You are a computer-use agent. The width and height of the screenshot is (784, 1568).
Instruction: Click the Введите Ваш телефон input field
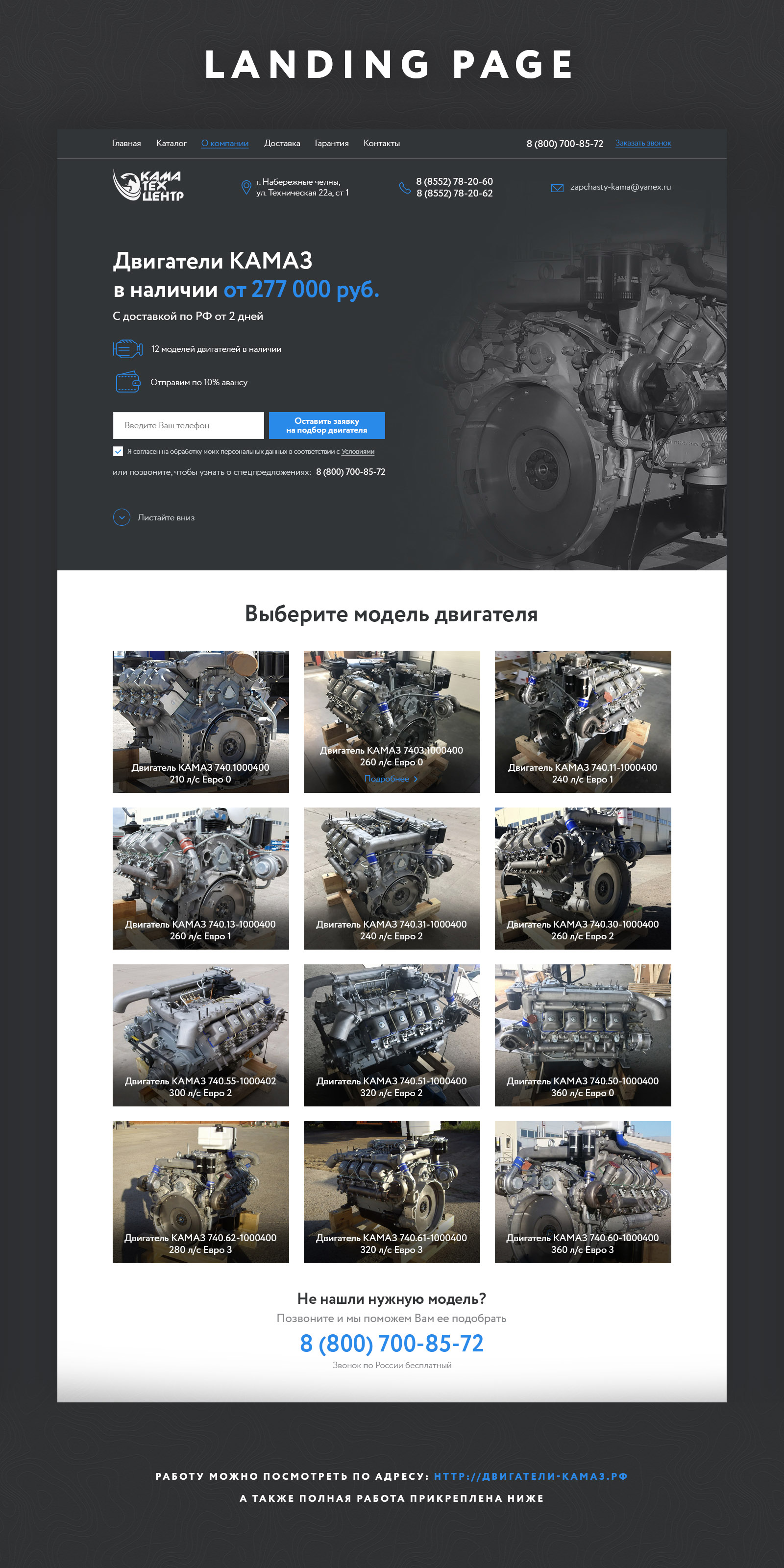click(x=189, y=425)
